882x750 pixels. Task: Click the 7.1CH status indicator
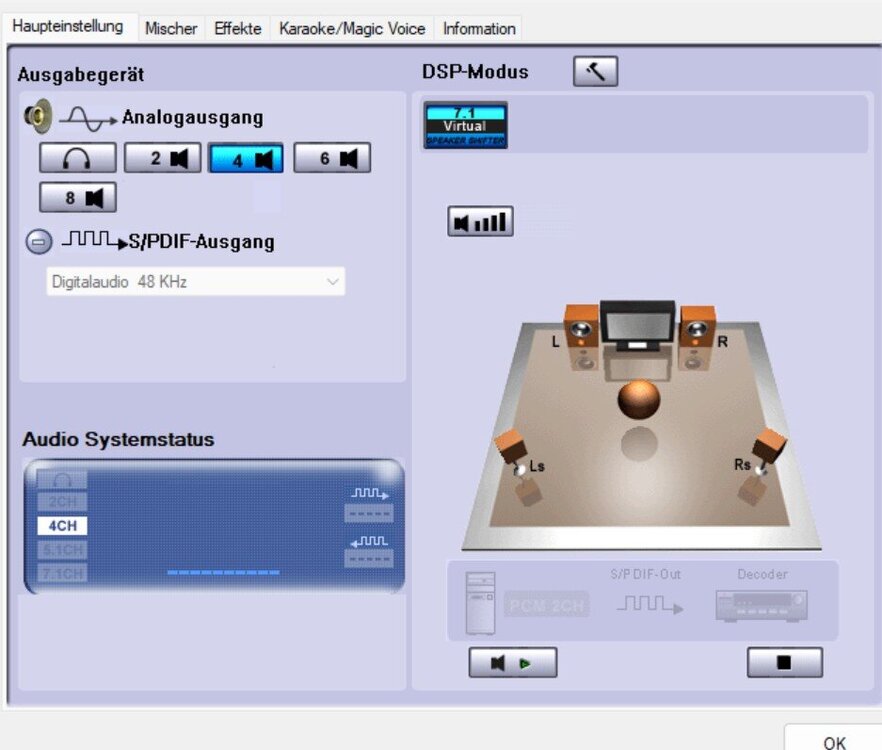62,574
